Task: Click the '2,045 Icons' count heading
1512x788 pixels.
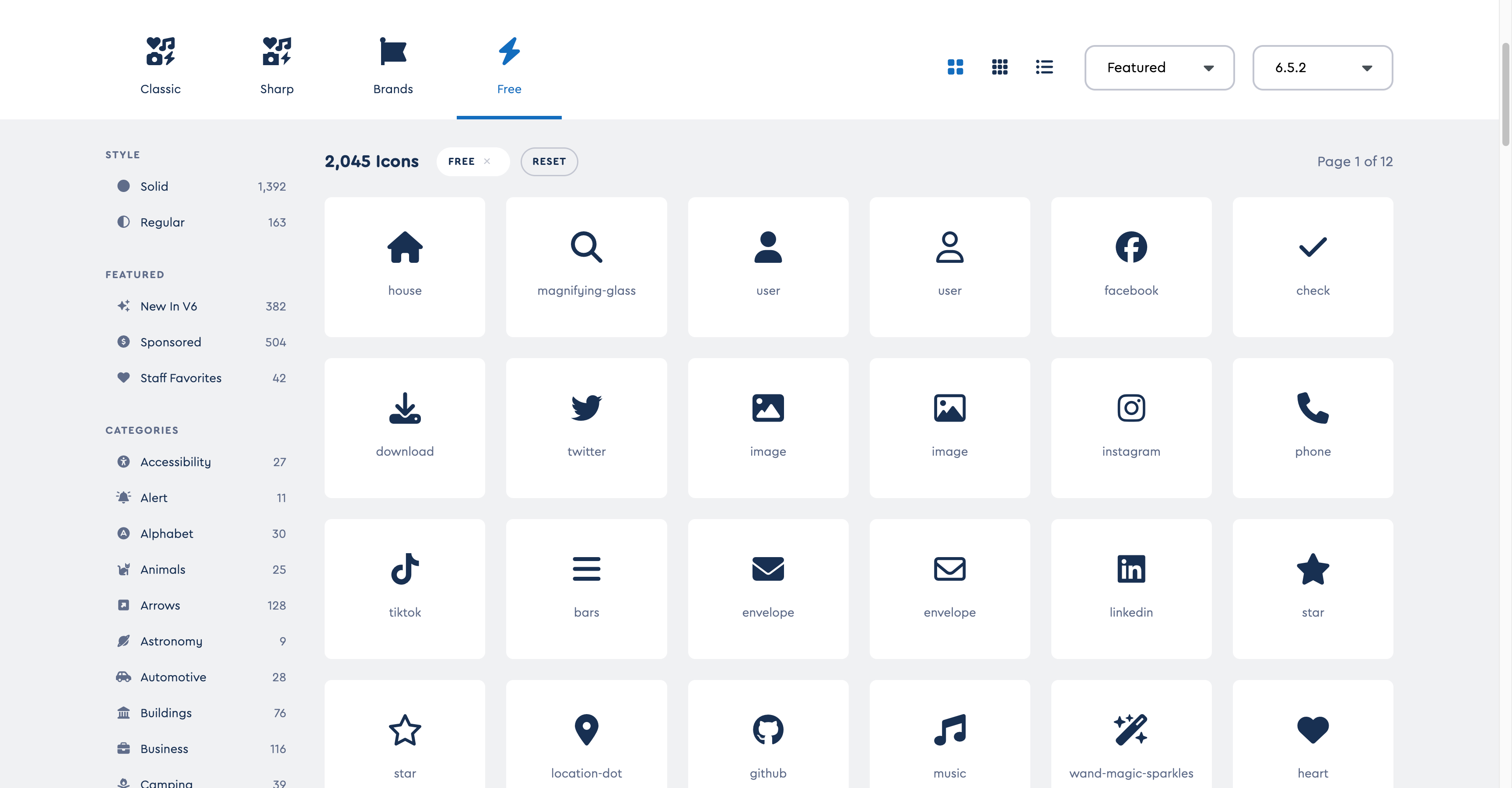Action: pos(371,161)
